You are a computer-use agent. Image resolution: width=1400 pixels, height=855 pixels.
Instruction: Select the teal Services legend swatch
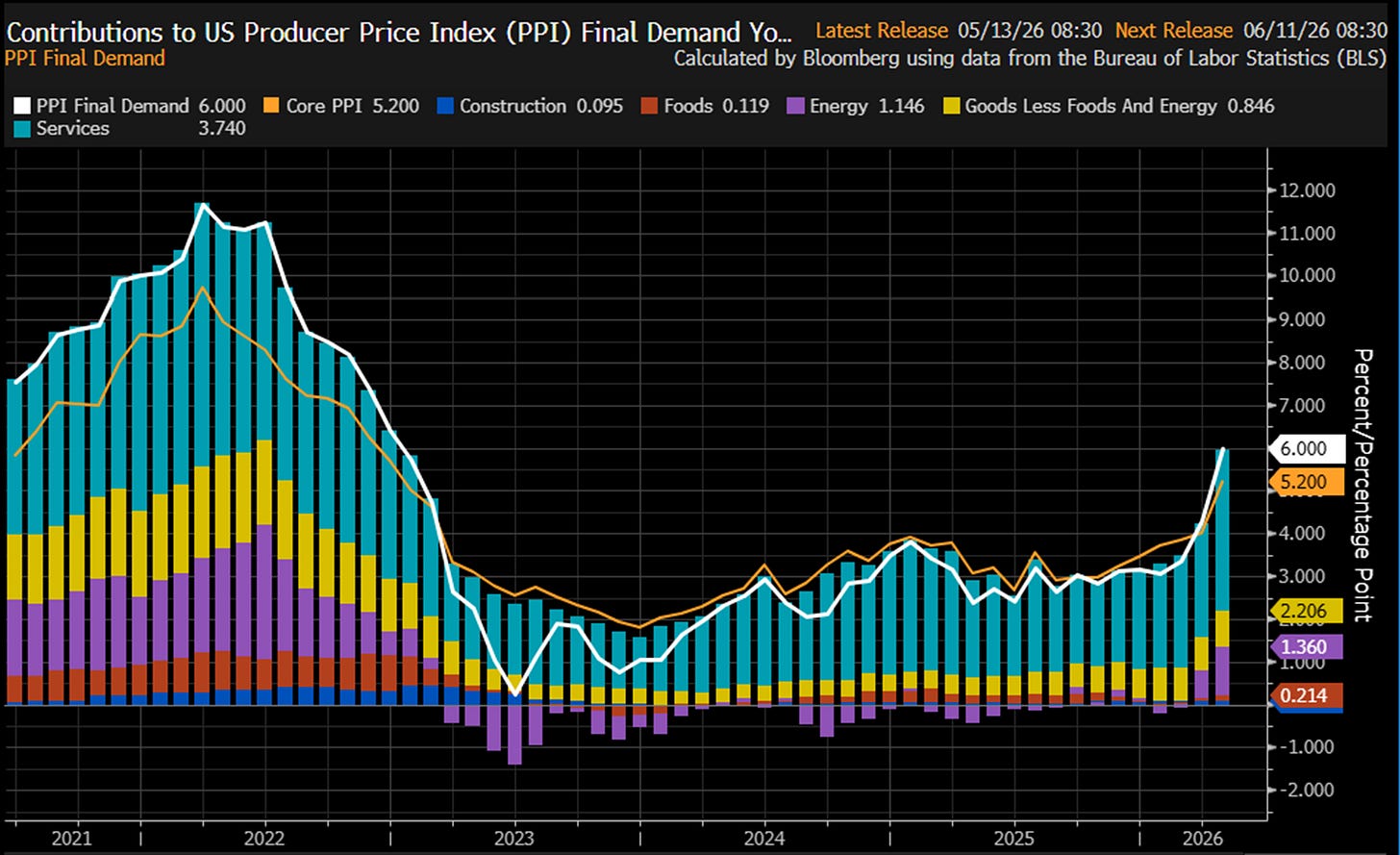24,129
